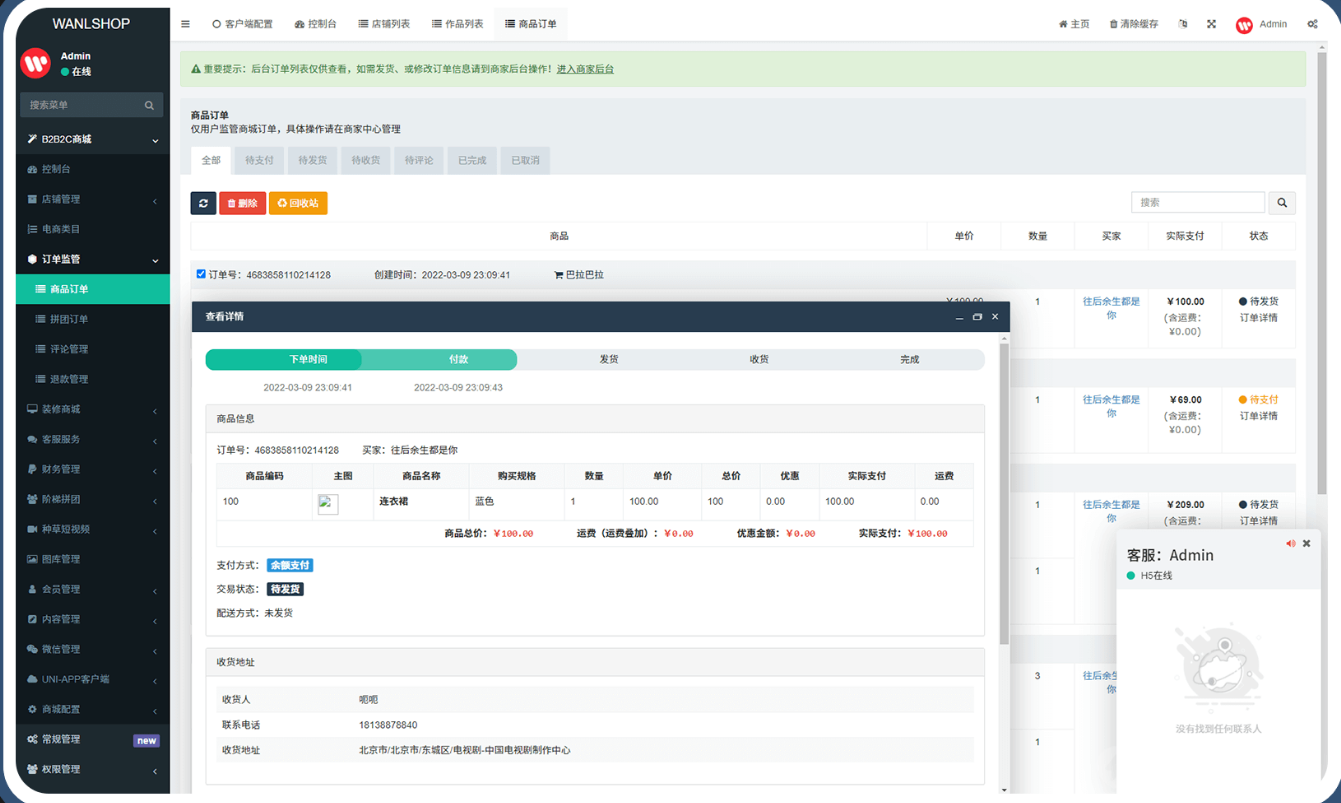1341x803 pixels.
Task: Select the 已完成 order filter tab
Action: coord(472,160)
